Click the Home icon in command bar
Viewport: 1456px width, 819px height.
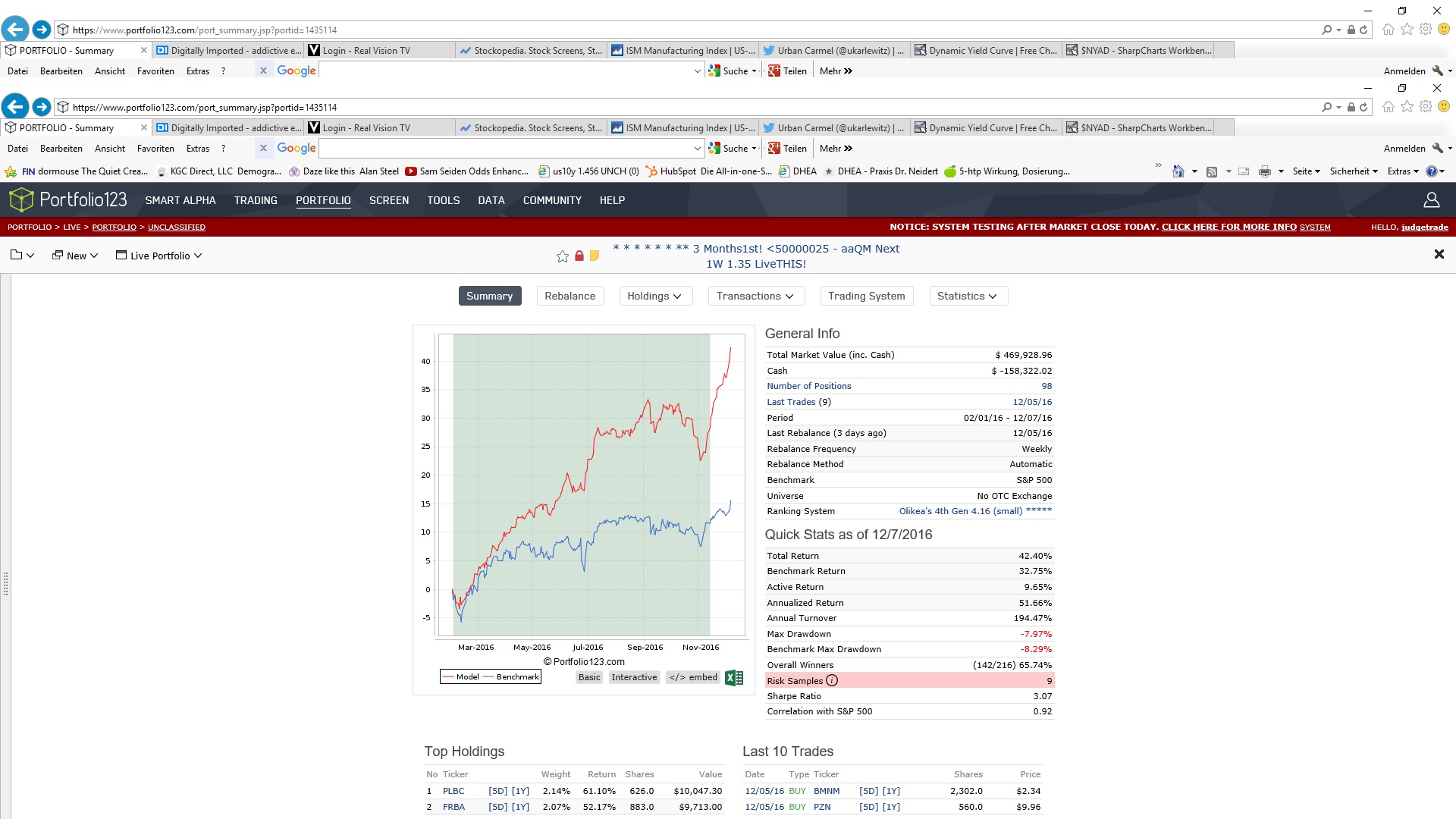pos(1178,171)
